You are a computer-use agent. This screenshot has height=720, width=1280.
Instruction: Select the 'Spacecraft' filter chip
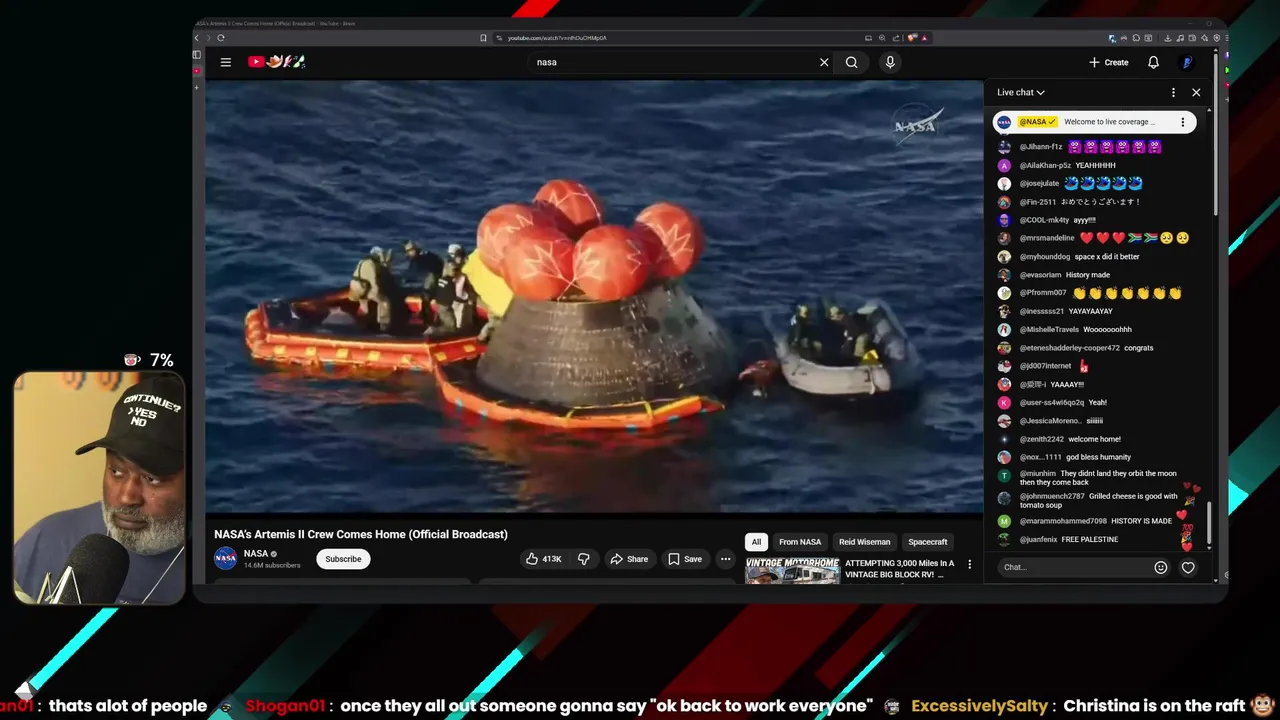(927, 542)
